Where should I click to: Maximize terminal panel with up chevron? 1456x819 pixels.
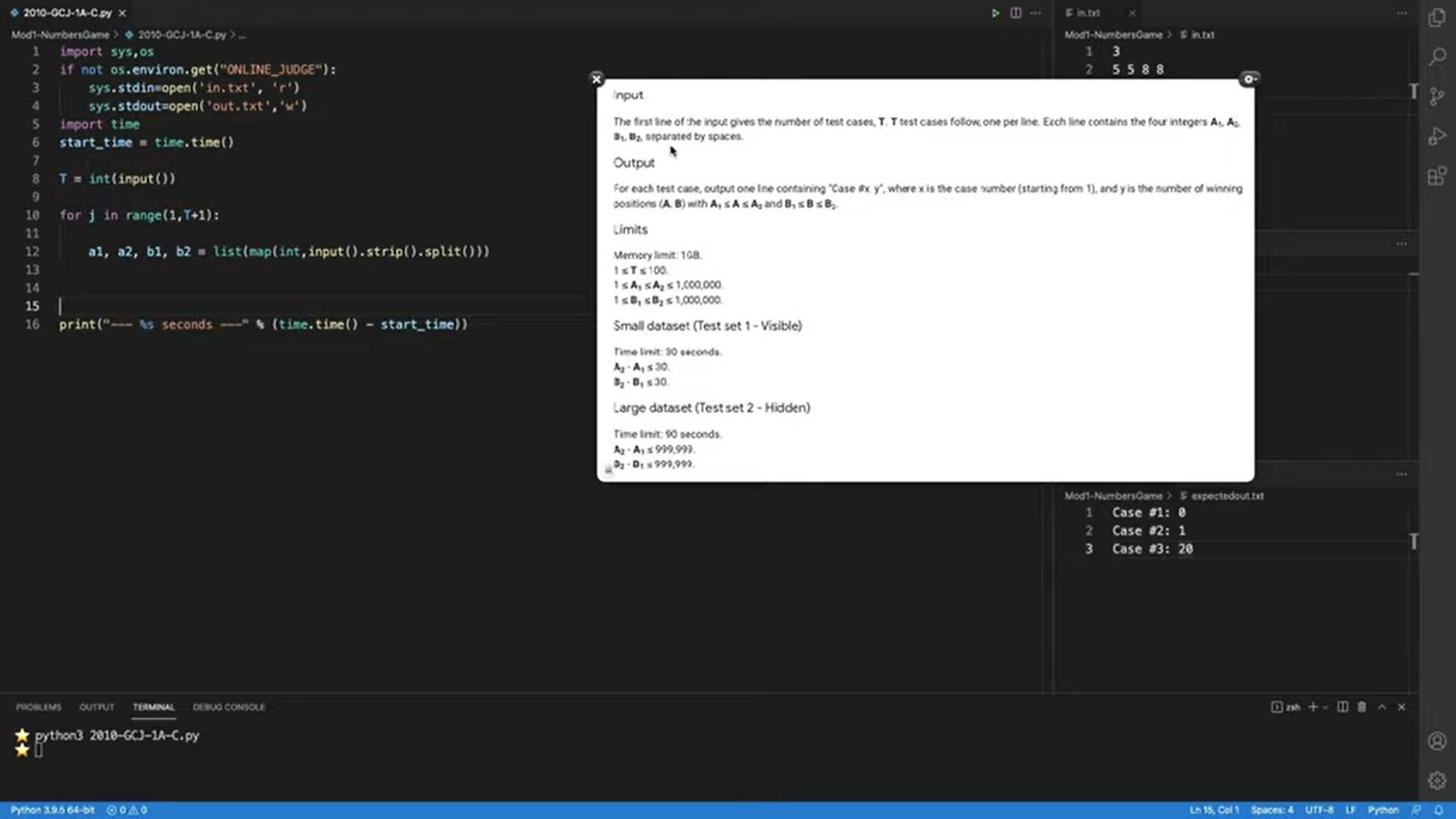pyautogui.click(x=1382, y=707)
